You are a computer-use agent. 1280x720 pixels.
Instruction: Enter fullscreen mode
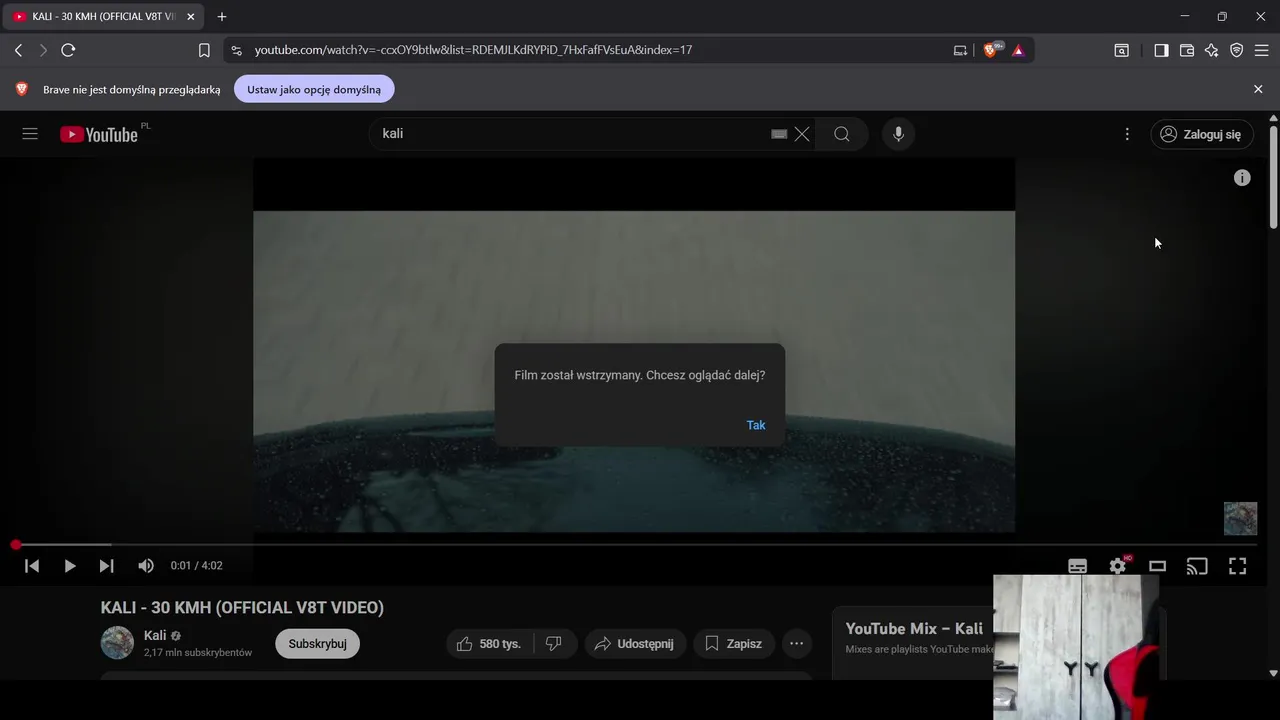[1237, 566]
